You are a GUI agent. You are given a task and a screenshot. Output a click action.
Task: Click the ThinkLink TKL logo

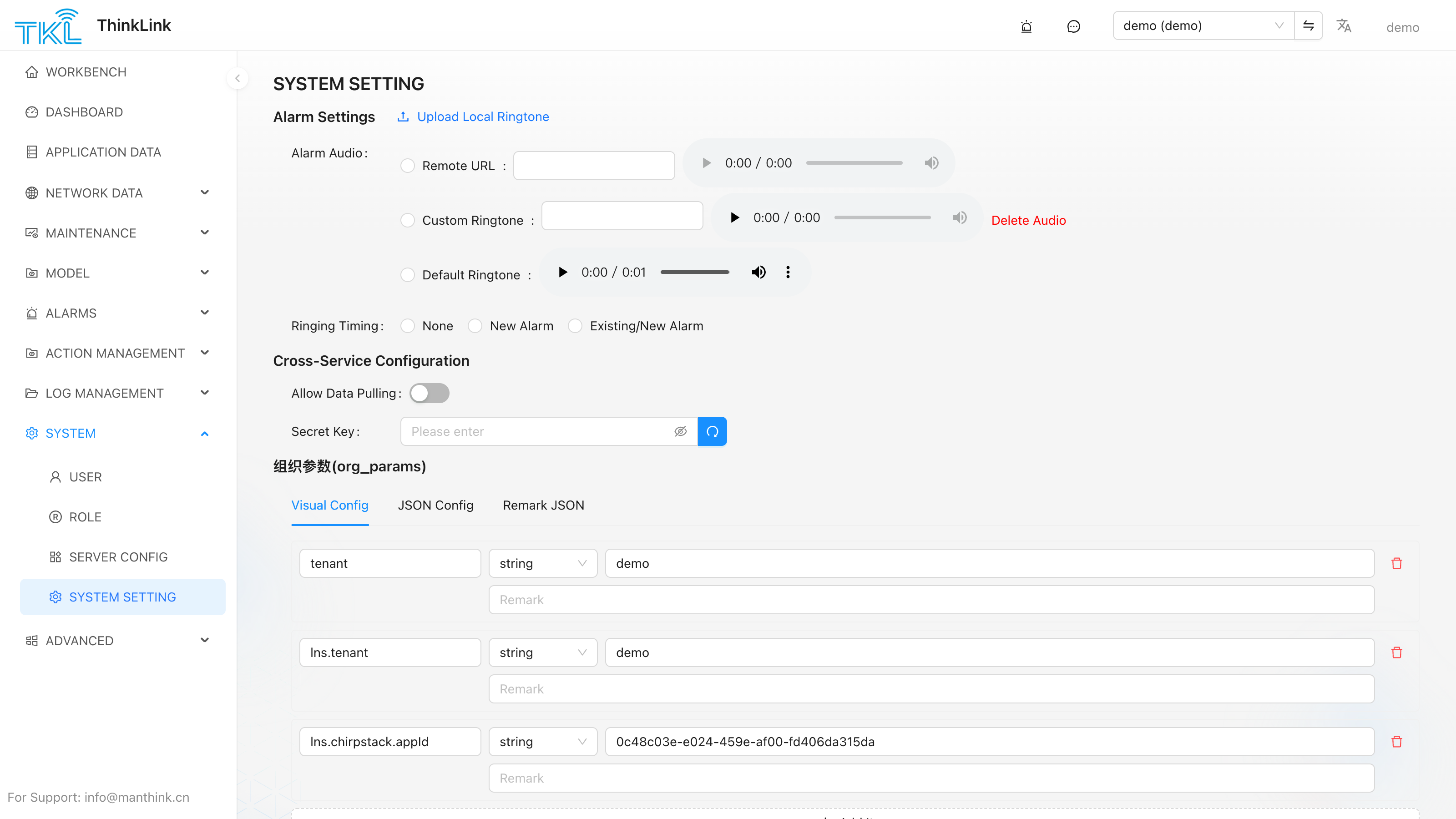(48, 26)
